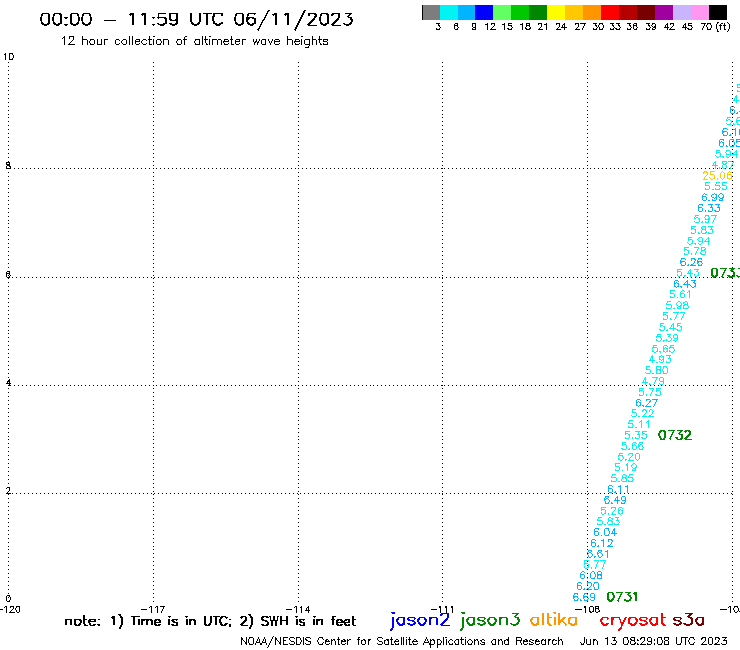Click the pink 70 ft legend swatch
This screenshot has width=740, height=650.
[x=700, y=12]
